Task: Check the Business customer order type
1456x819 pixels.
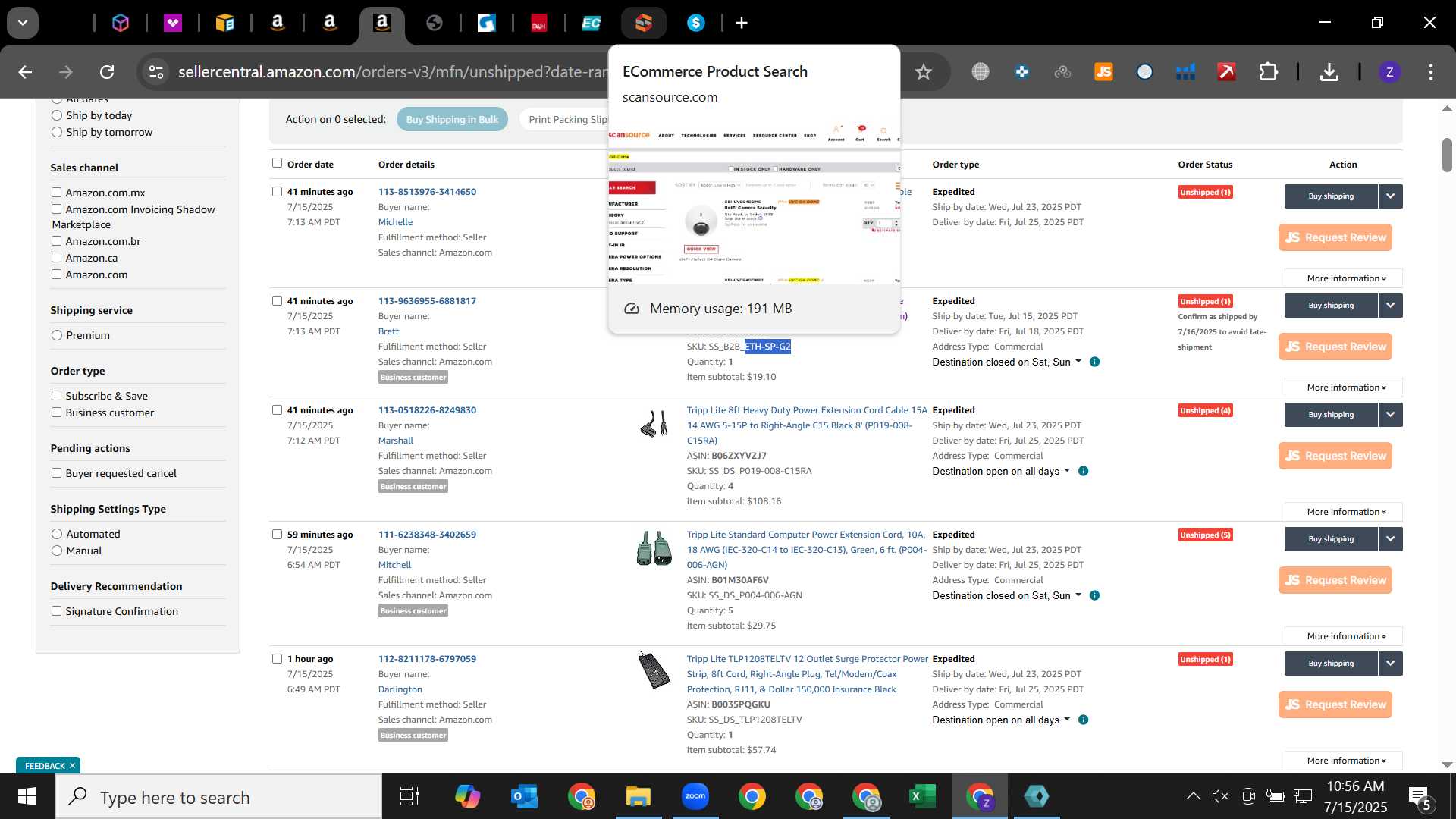Action: point(56,413)
